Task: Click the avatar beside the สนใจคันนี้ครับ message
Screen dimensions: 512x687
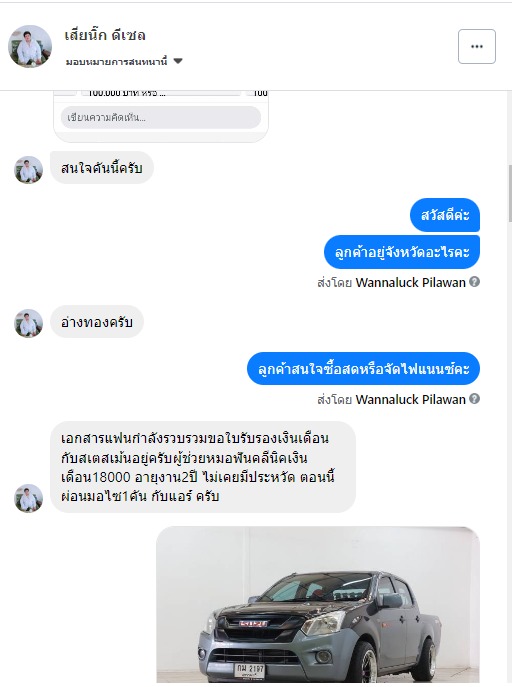Action: pos(28,170)
